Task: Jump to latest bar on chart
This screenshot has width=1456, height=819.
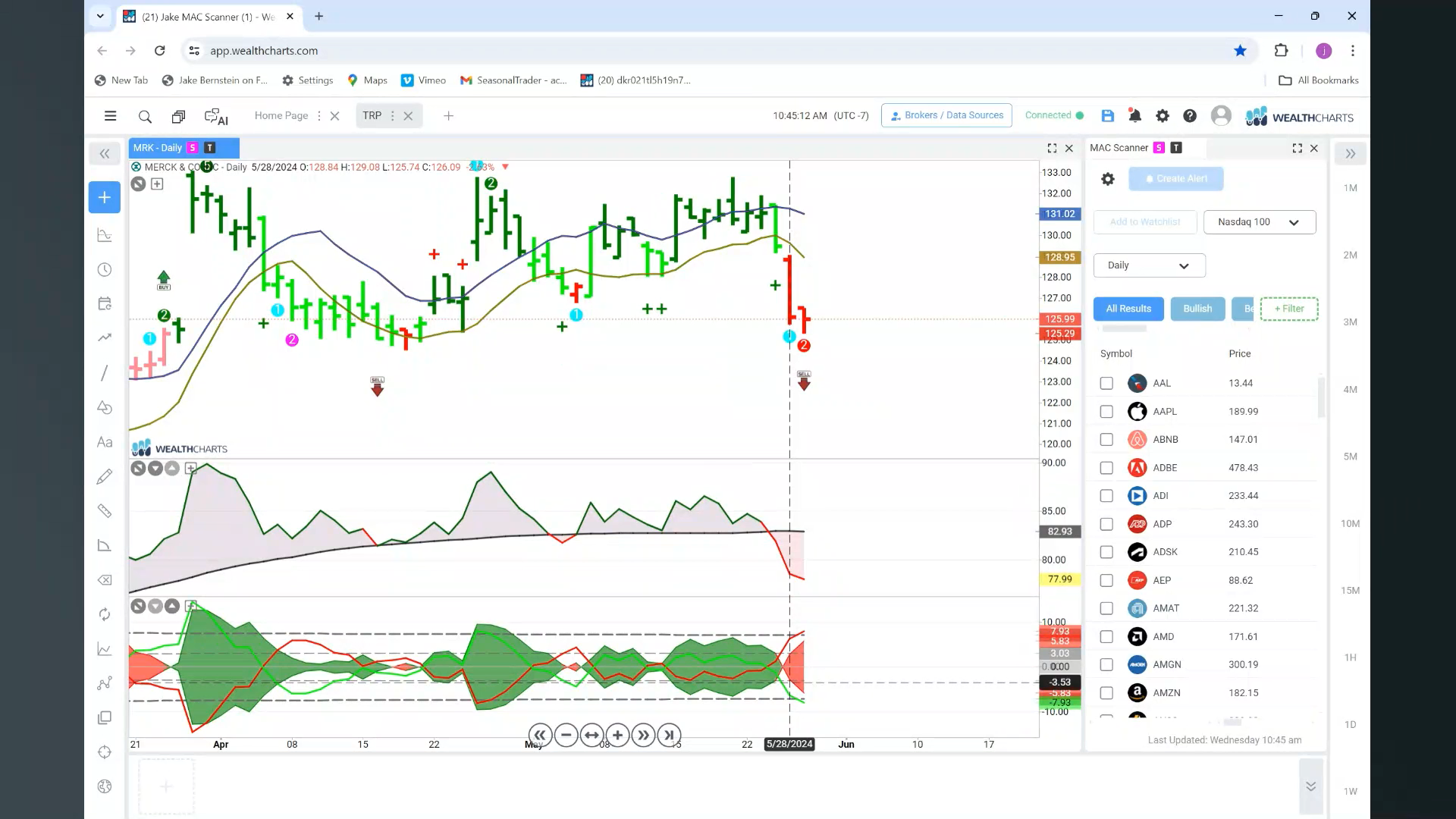Action: (x=669, y=735)
